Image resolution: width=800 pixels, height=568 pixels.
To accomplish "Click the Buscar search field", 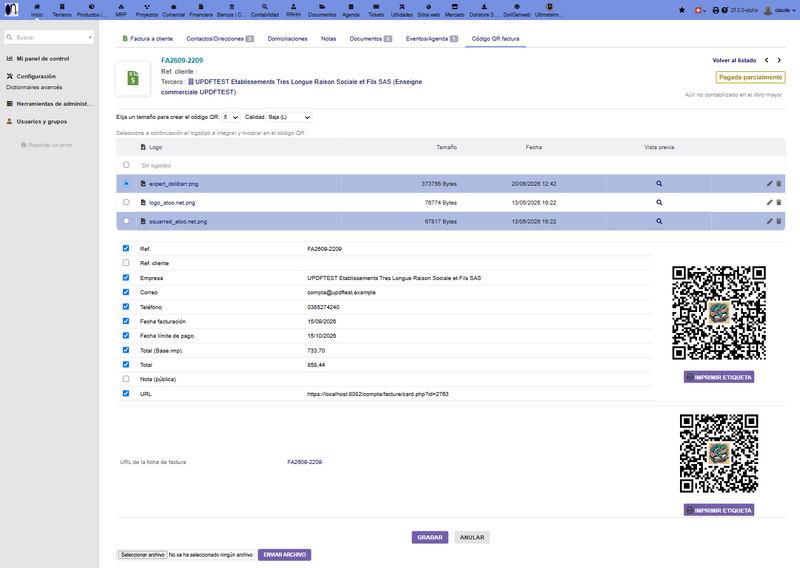I will (49, 37).
